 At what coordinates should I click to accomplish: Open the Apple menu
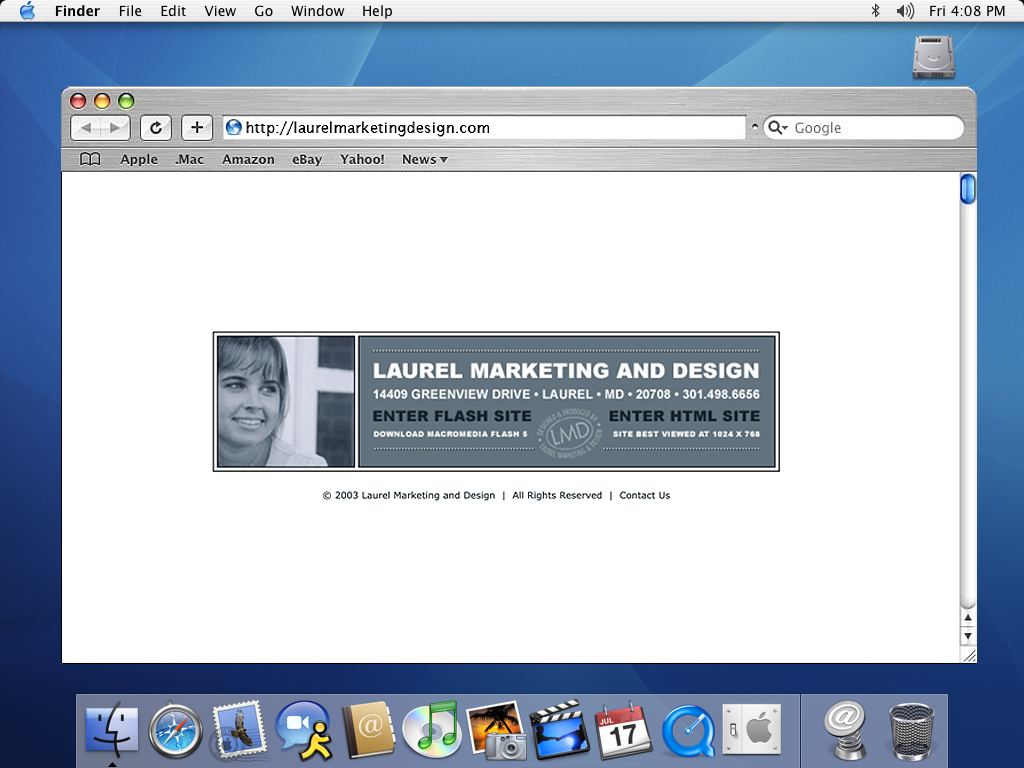[27, 11]
